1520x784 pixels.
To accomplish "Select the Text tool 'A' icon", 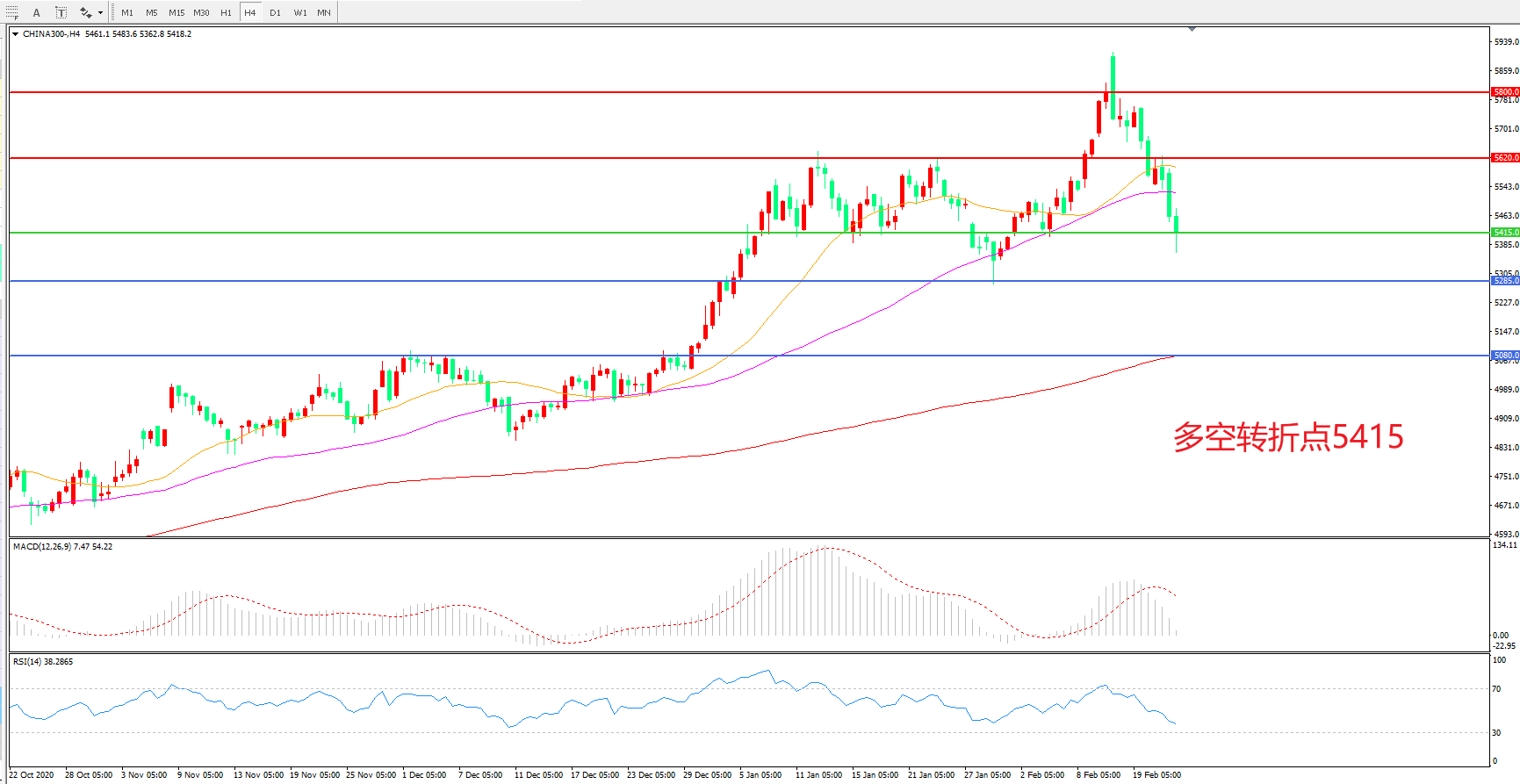I will click(36, 12).
